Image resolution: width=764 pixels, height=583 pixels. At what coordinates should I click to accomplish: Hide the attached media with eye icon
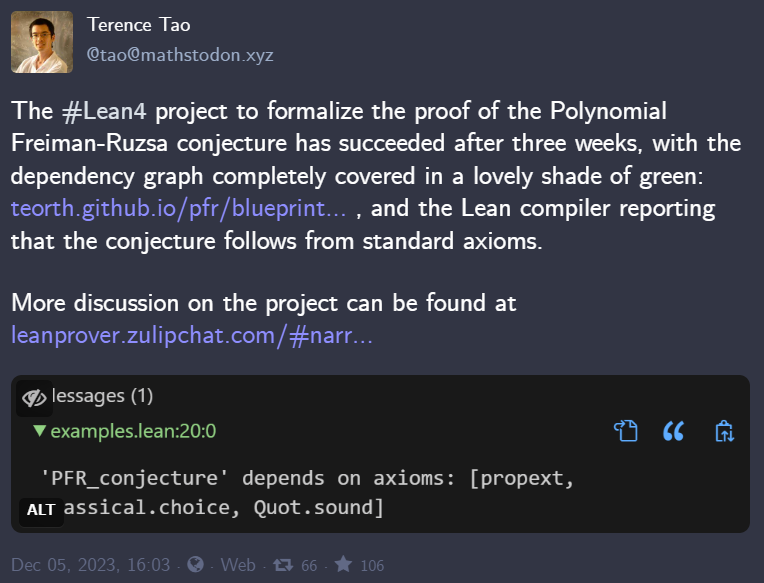click(34, 397)
